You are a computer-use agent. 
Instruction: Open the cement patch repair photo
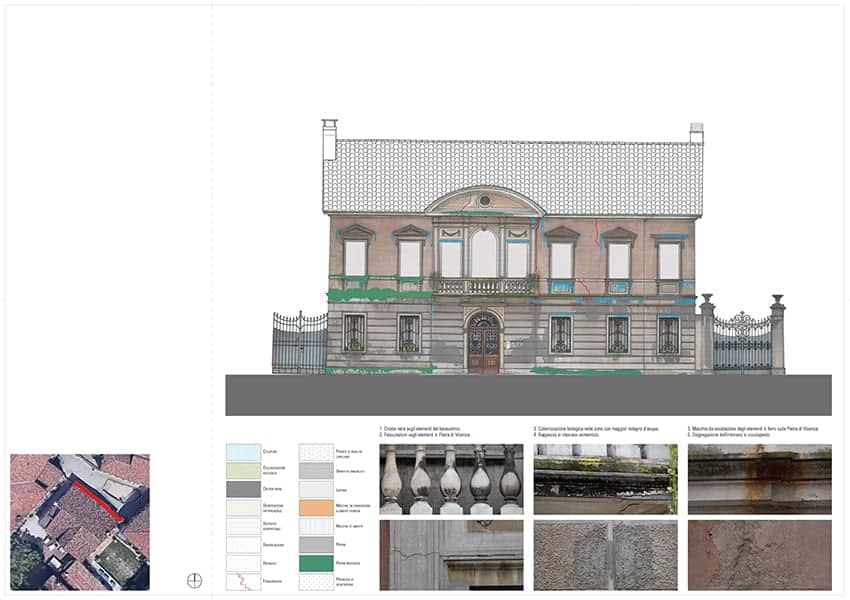605,554
